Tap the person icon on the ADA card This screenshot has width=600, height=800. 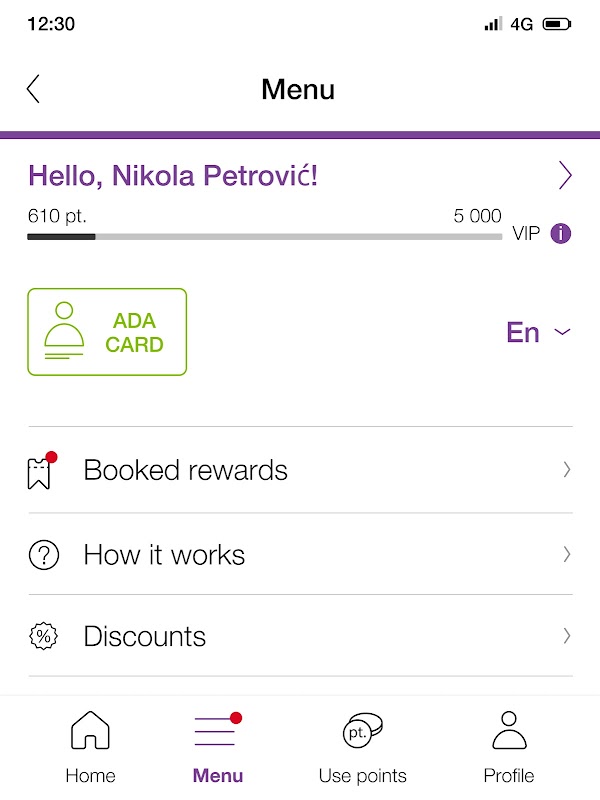[x=64, y=331]
